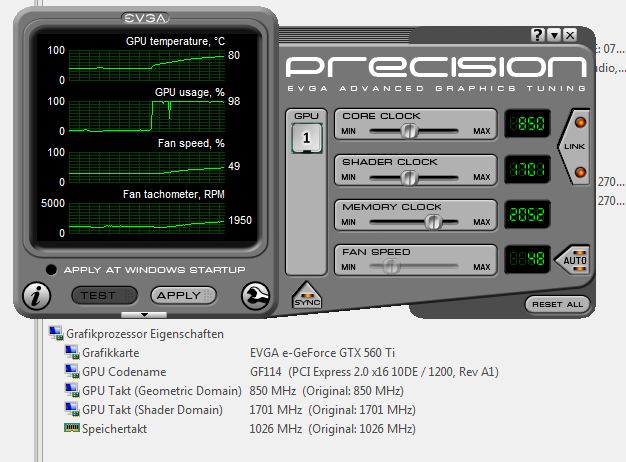
Task: Click the Geometric Domain row icon
Action: pos(72,390)
